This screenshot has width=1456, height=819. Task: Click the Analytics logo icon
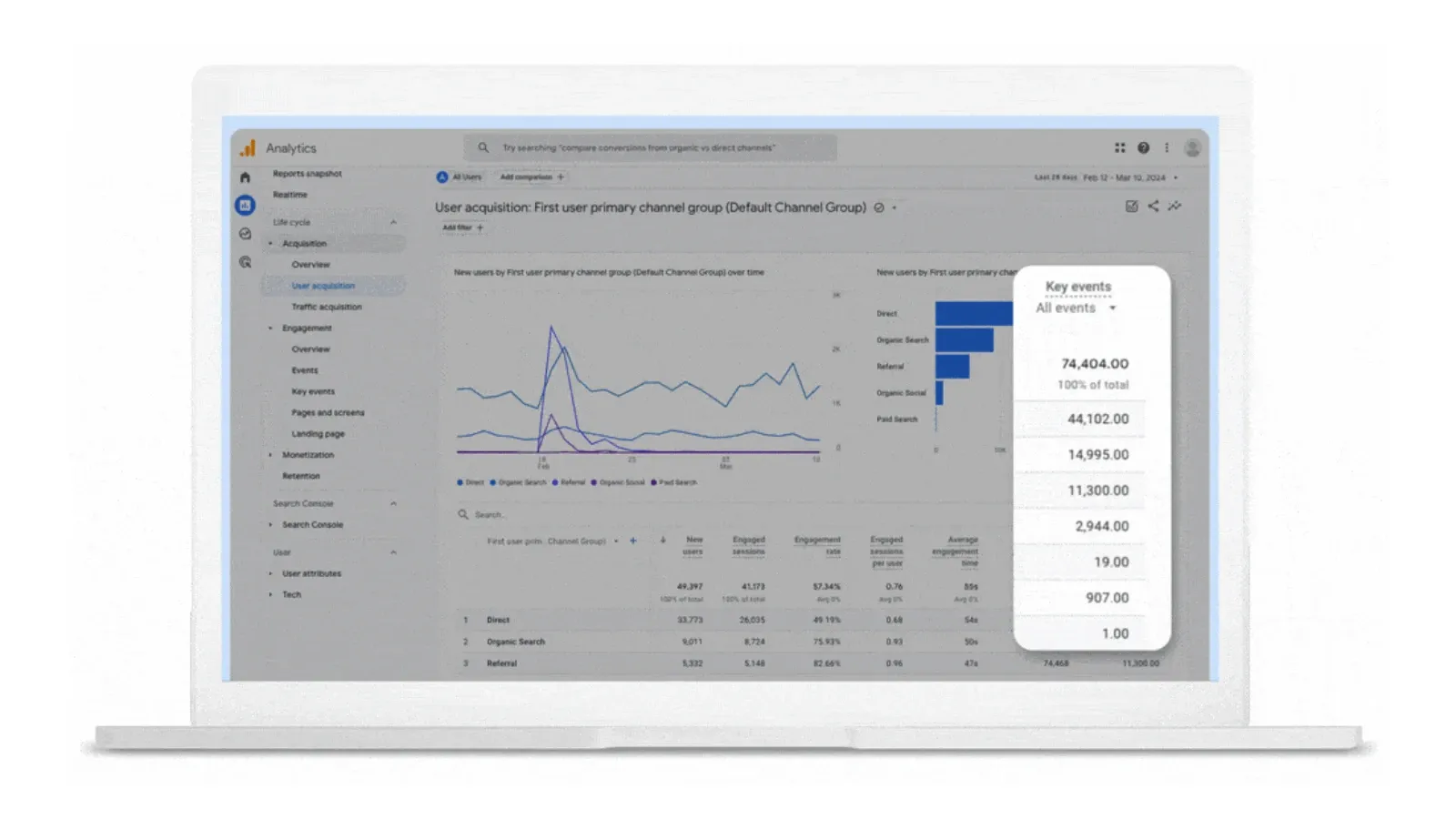point(248,147)
